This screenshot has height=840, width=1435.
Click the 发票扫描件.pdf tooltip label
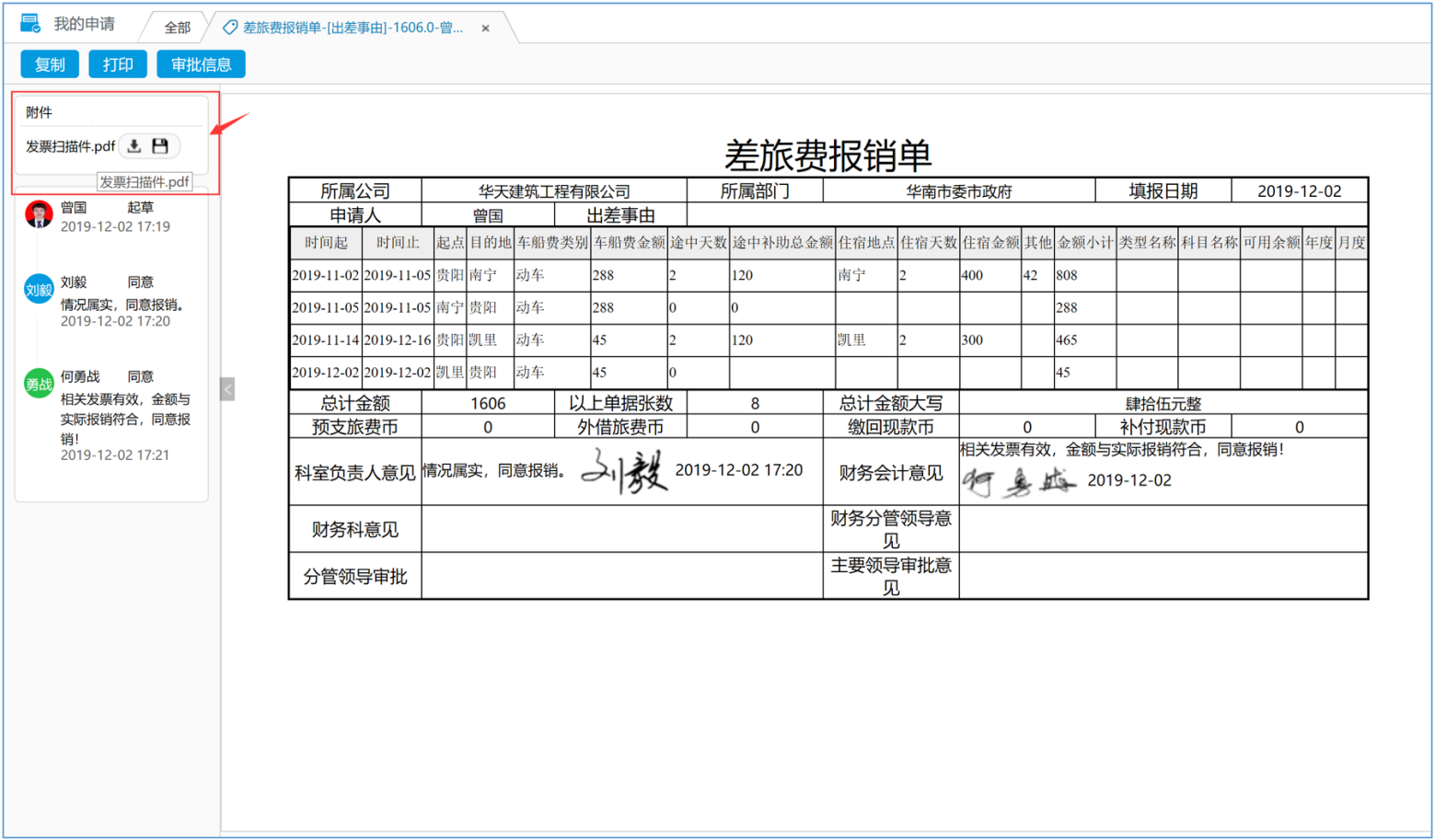(x=145, y=182)
